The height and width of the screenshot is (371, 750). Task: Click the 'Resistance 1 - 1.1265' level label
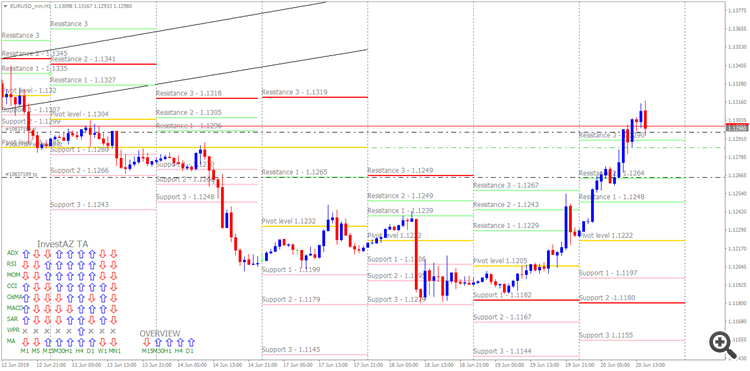click(294, 172)
